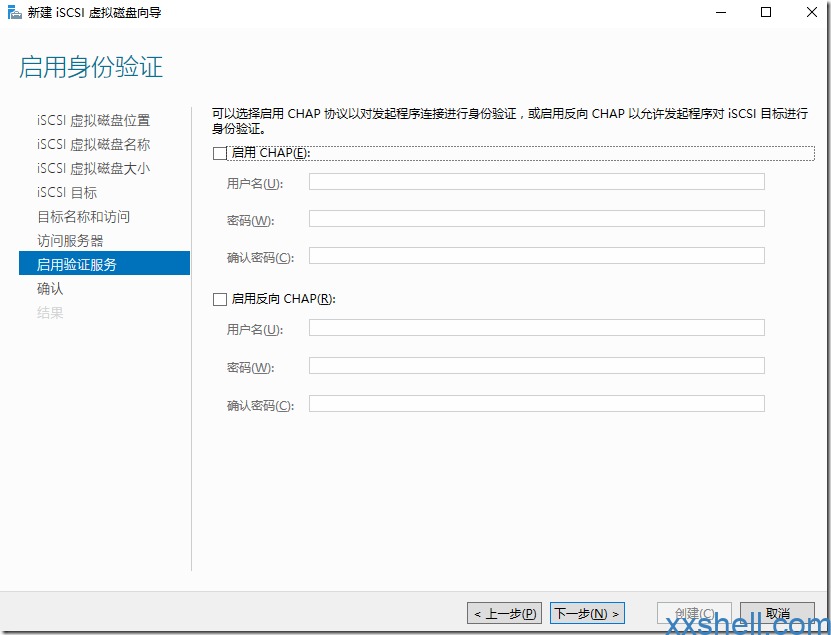Go to iSCSI 虚拟磁盘位置 step
Screen dimensions: 831x635
click(94, 121)
